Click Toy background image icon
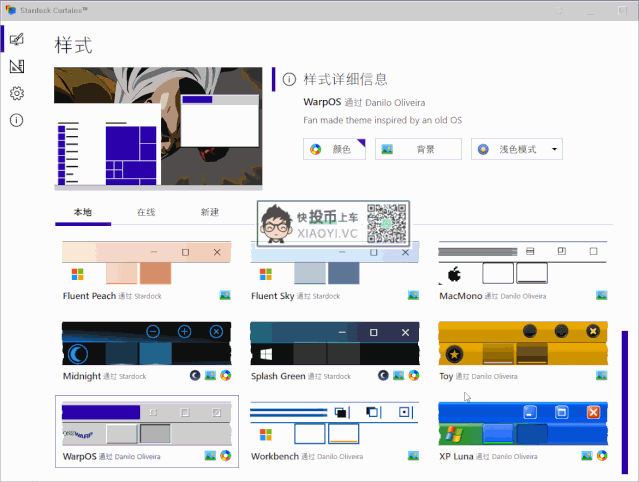Image resolution: width=639 pixels, height=482 pixels. click(x=602, y=375)
